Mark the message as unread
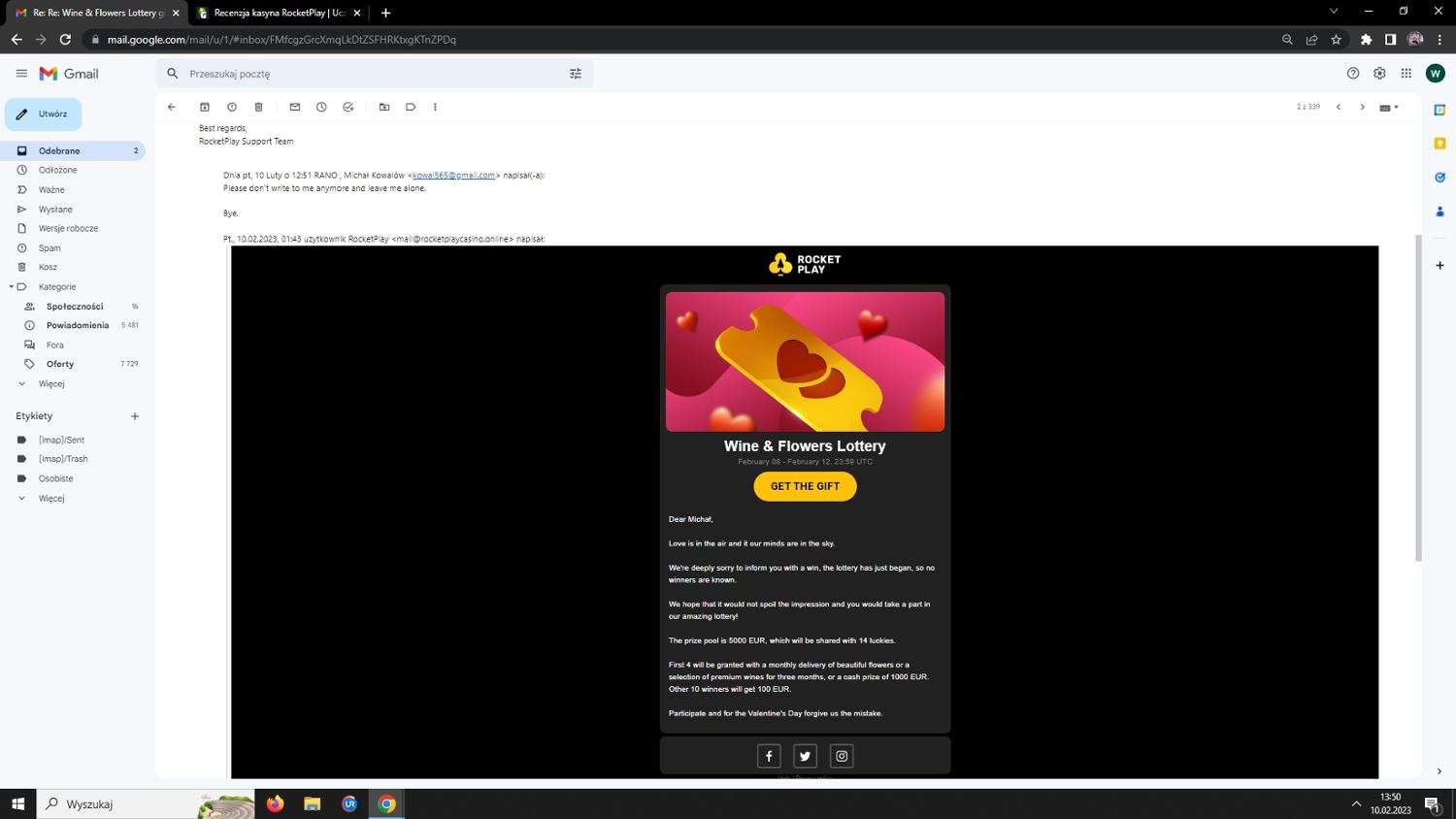Viewport: 1456px width, 819px height. pos(295,107)
